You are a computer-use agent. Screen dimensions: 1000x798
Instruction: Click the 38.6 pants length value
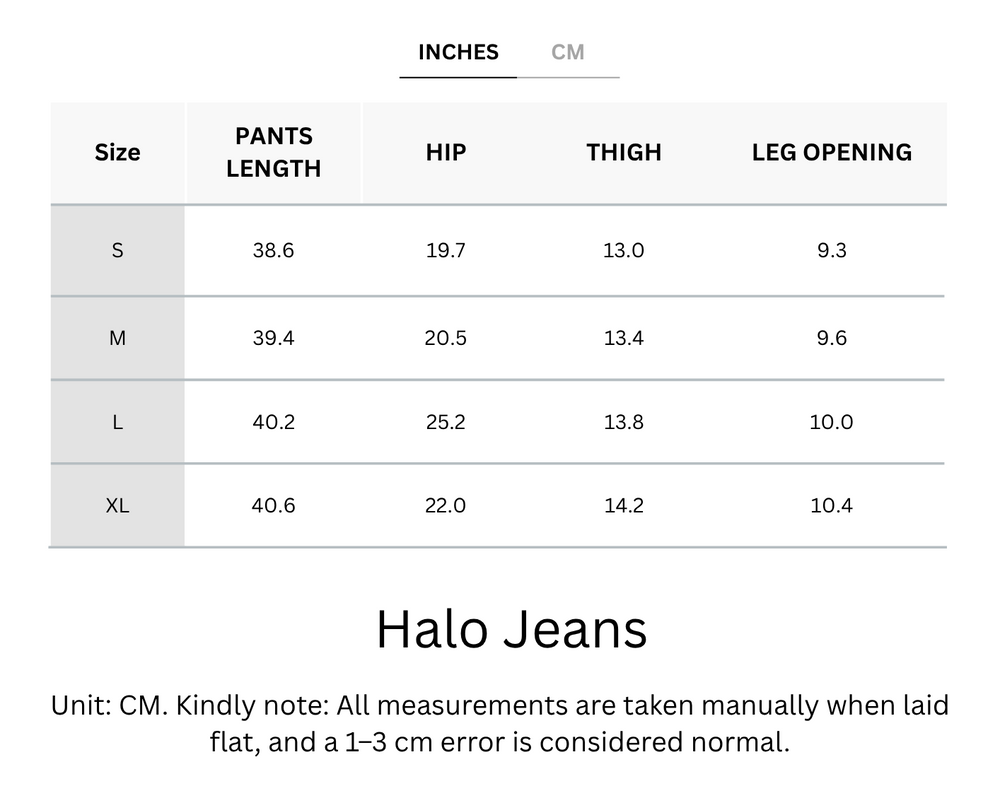tap(273, 251)
